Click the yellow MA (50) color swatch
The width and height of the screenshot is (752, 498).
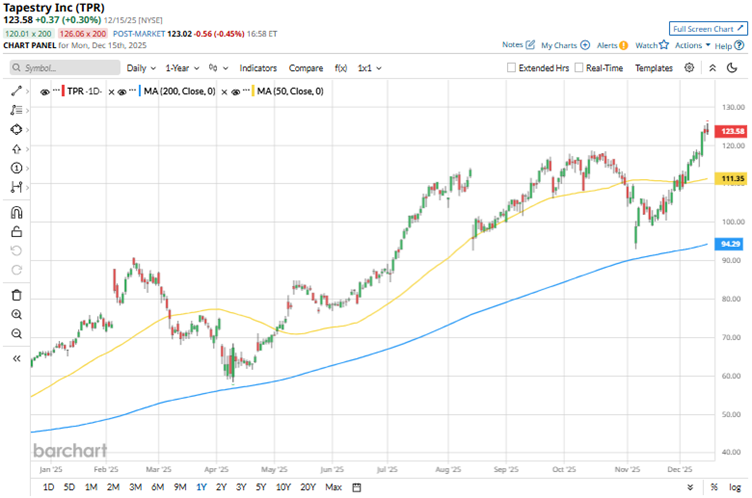click(x=251, y=91)
